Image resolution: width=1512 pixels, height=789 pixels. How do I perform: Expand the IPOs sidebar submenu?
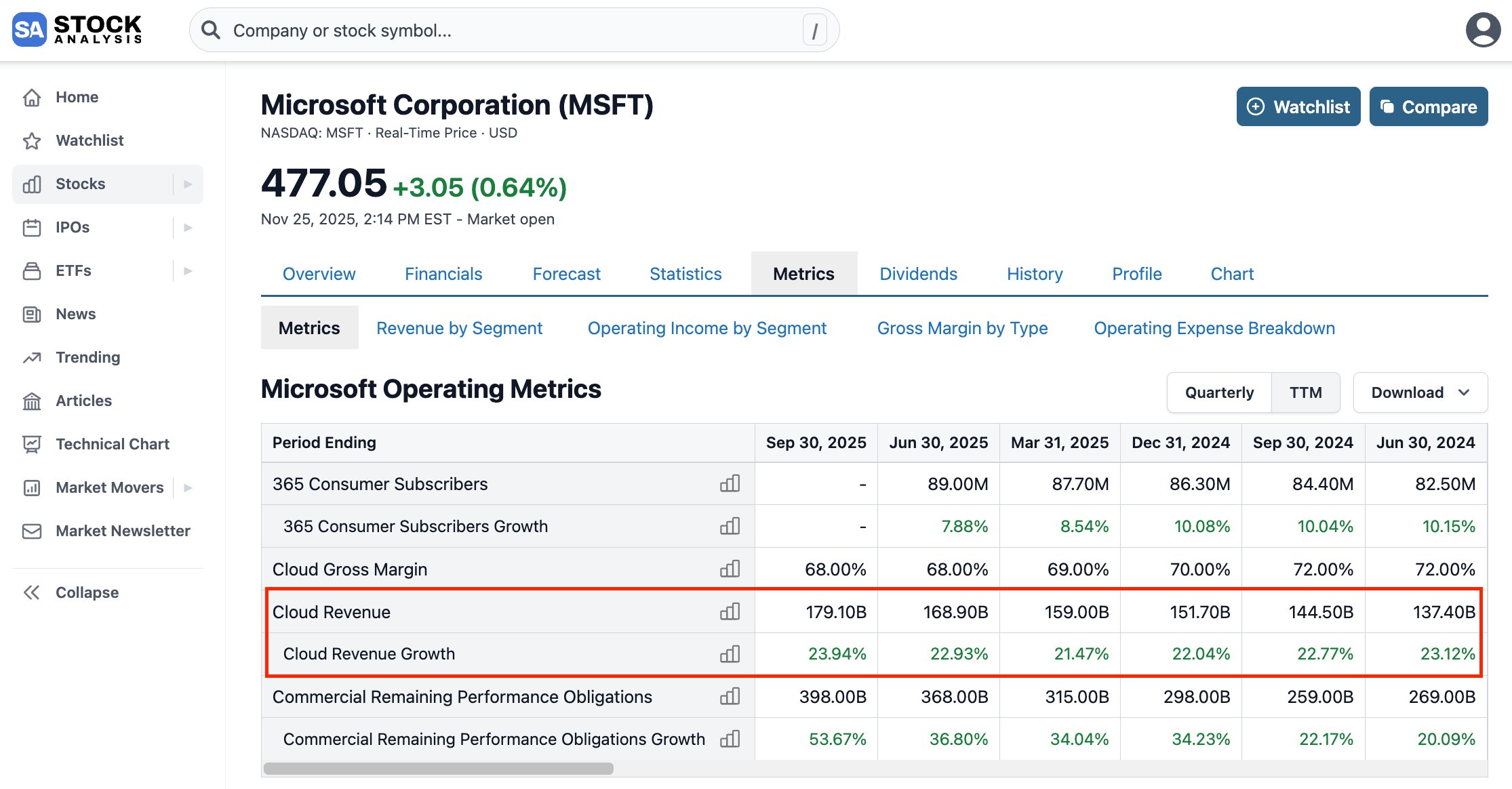tap(188, 227)
